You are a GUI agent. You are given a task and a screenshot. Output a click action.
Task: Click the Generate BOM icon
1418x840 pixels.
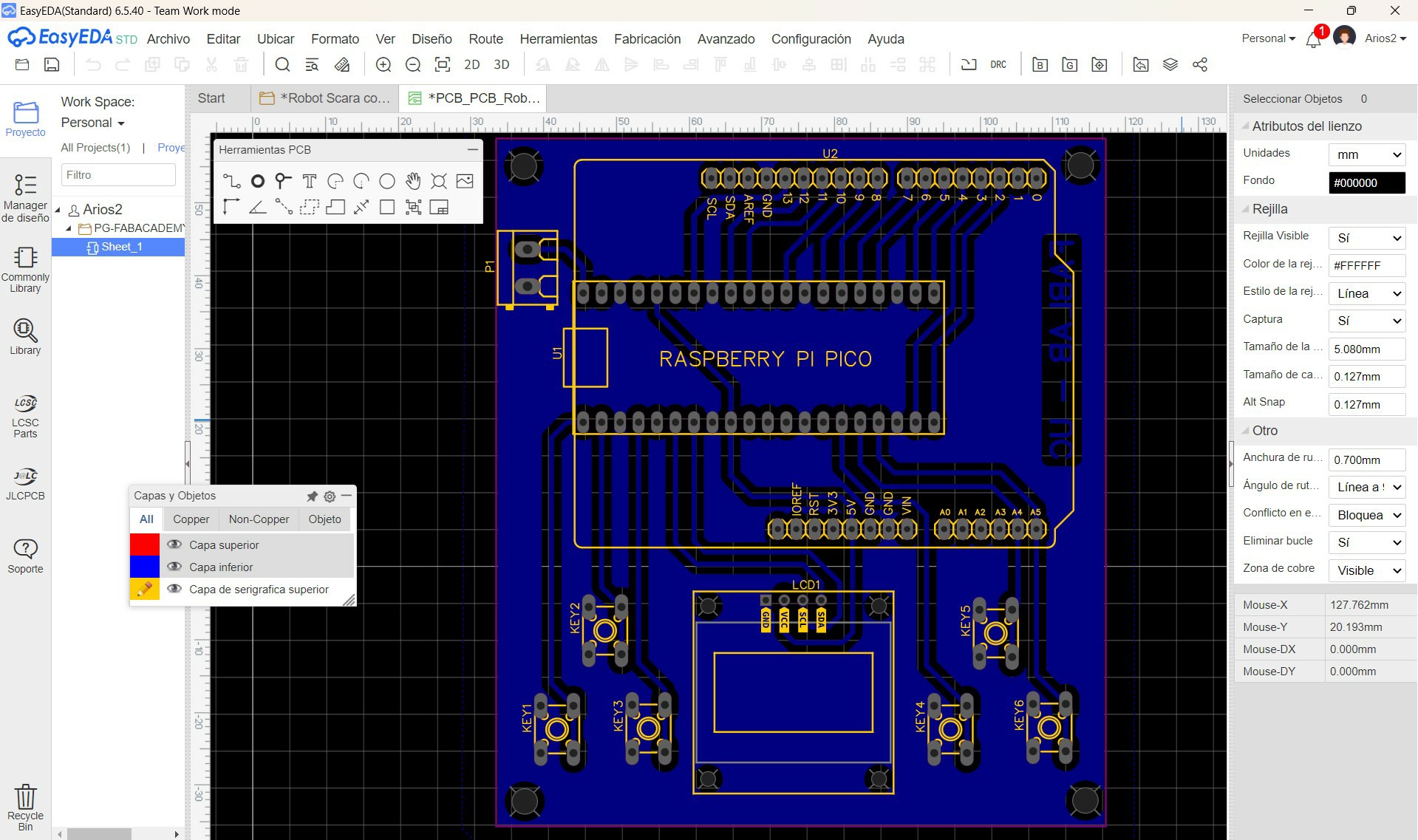coord(1040,65)
